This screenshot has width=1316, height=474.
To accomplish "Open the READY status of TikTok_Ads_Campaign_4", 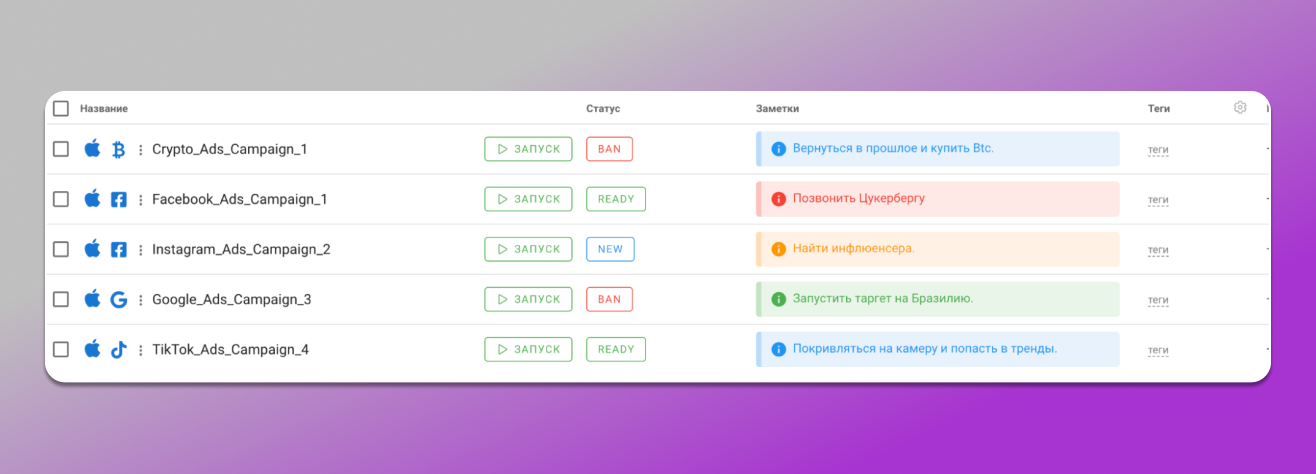I will pos(615,349).
